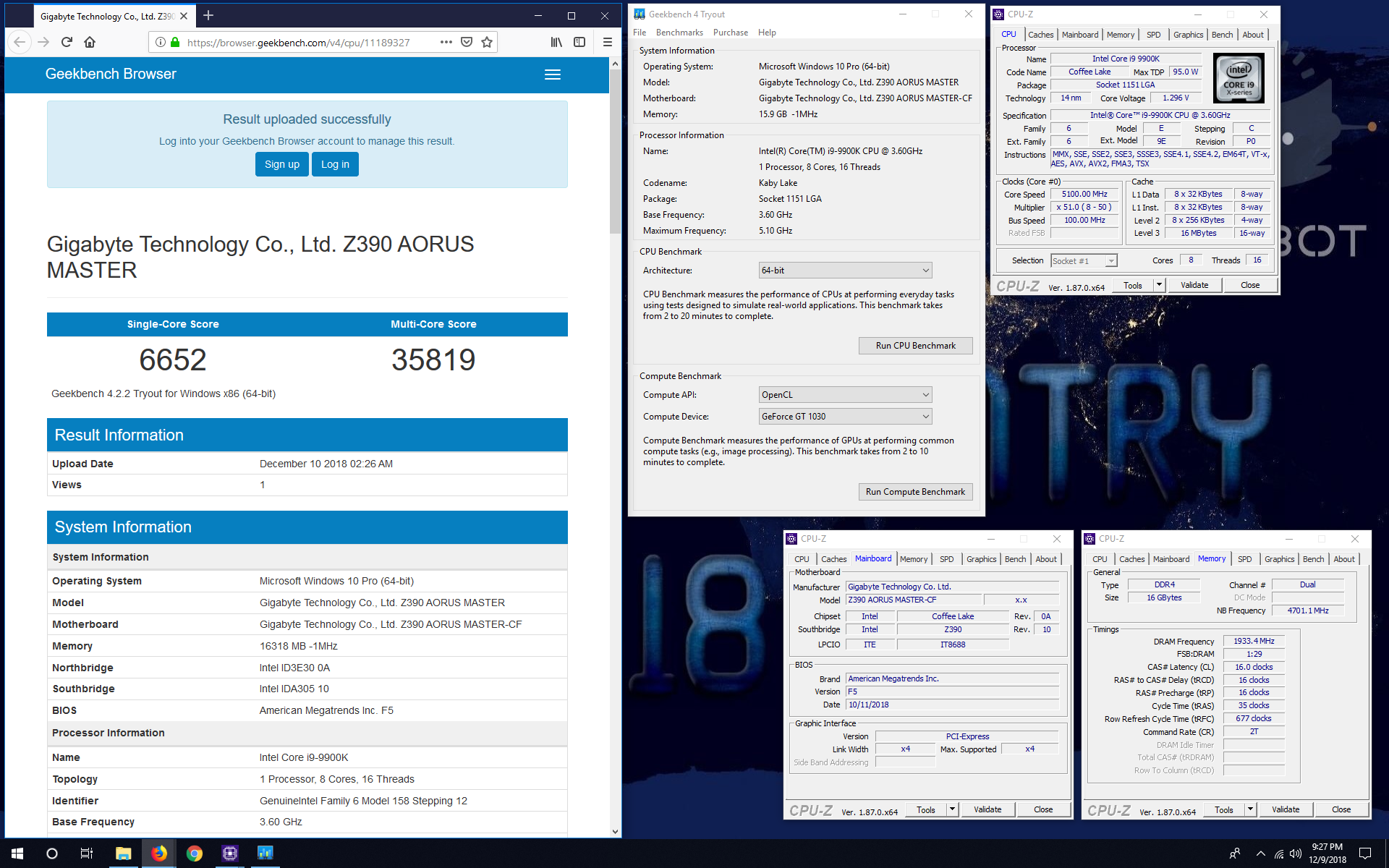Reload the Geekbench Browser page
Image resolution: width=1389 pixels, height=868 pixels.
pyautogui.click(x=67, y=42)
